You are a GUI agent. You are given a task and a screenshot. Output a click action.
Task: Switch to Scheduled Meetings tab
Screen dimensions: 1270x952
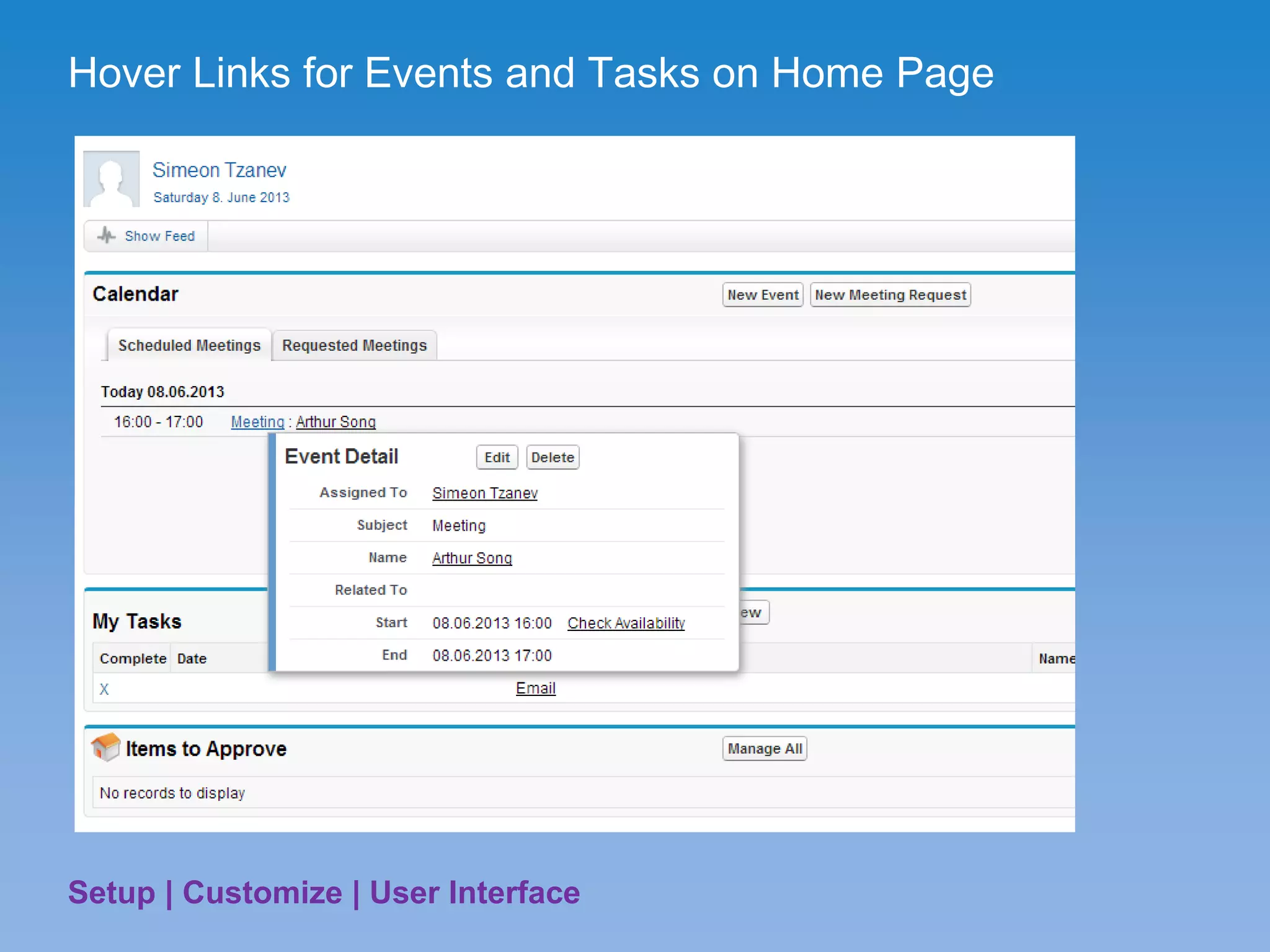click(189, 345)
